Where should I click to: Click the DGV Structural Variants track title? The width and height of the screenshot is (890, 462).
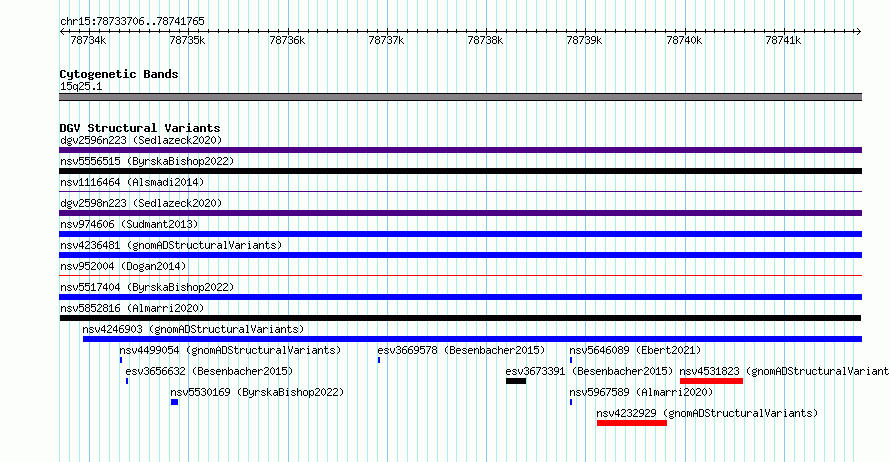[140, 128]
